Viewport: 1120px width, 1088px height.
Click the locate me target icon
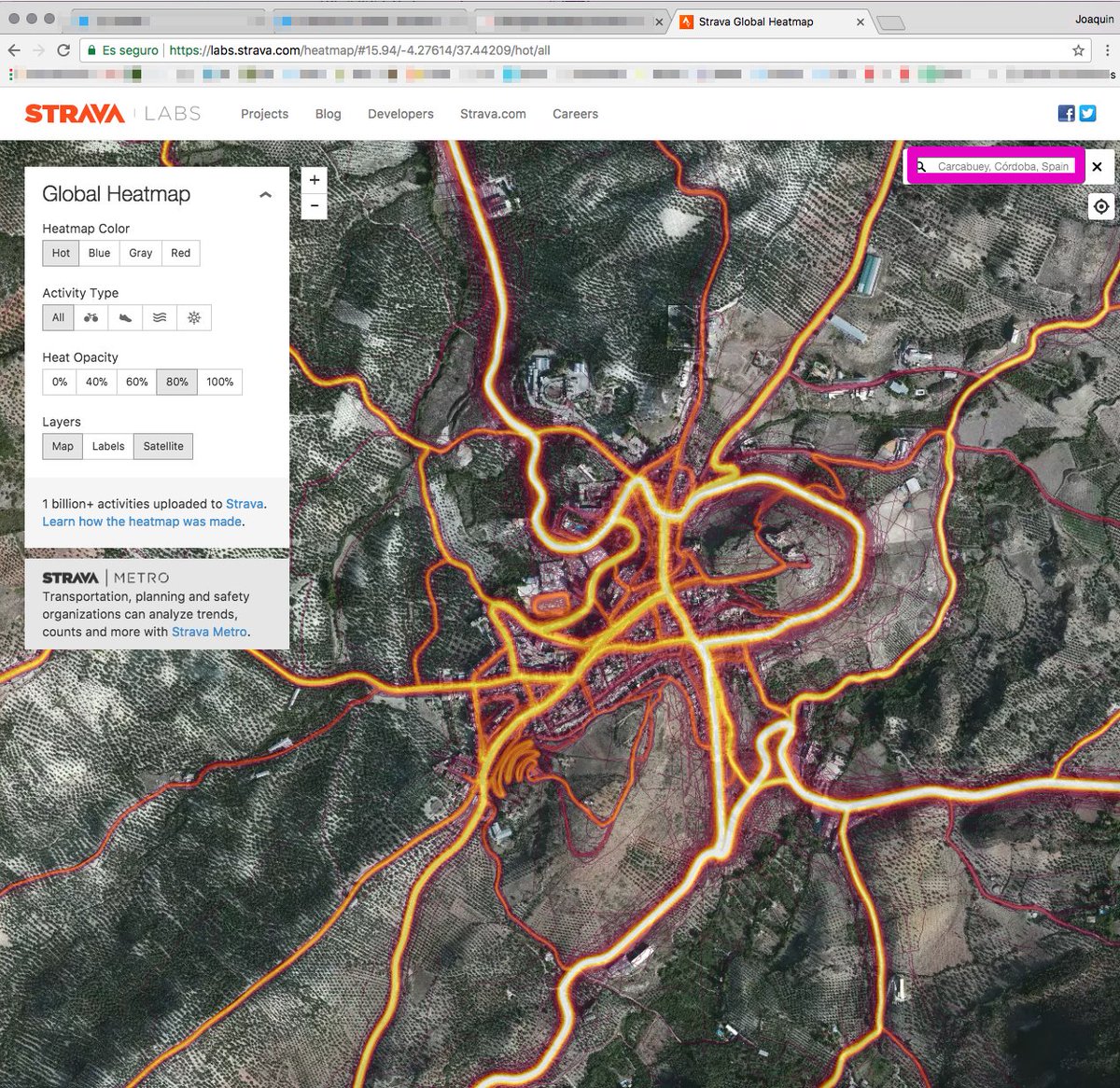pyautogui.click(x=1101, y=206)
